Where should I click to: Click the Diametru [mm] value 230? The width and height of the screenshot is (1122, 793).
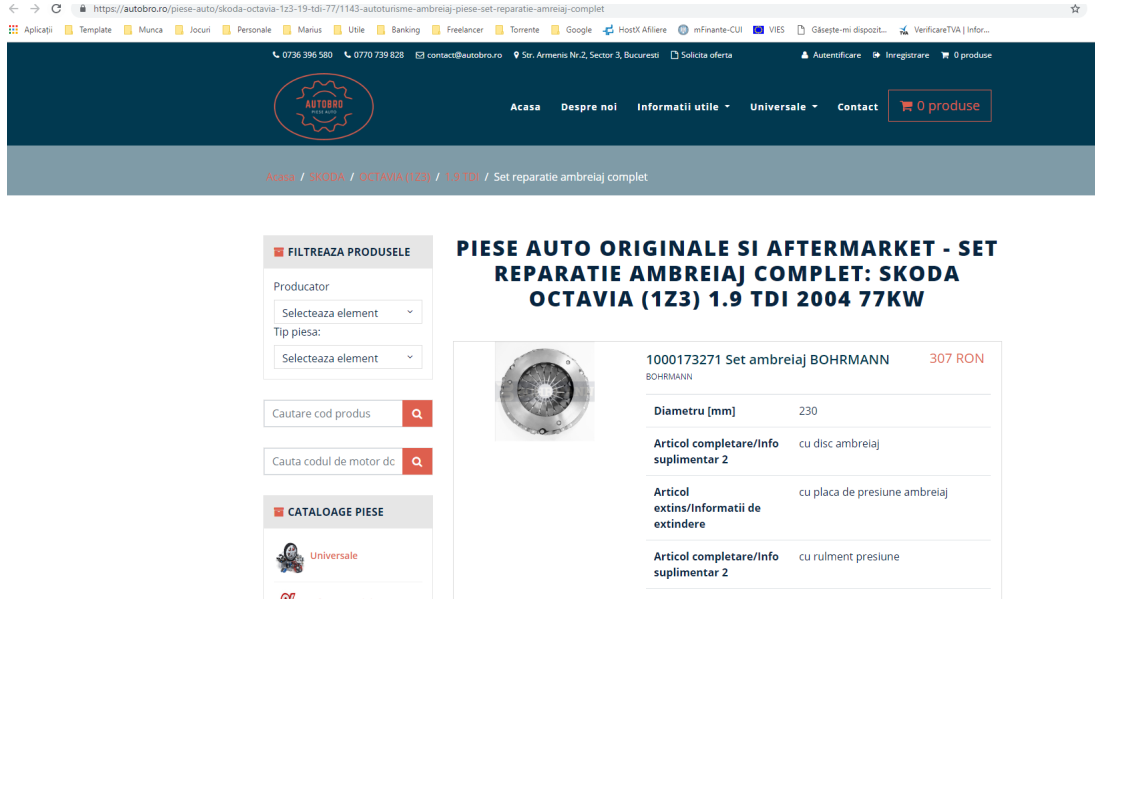click(808, 411)
